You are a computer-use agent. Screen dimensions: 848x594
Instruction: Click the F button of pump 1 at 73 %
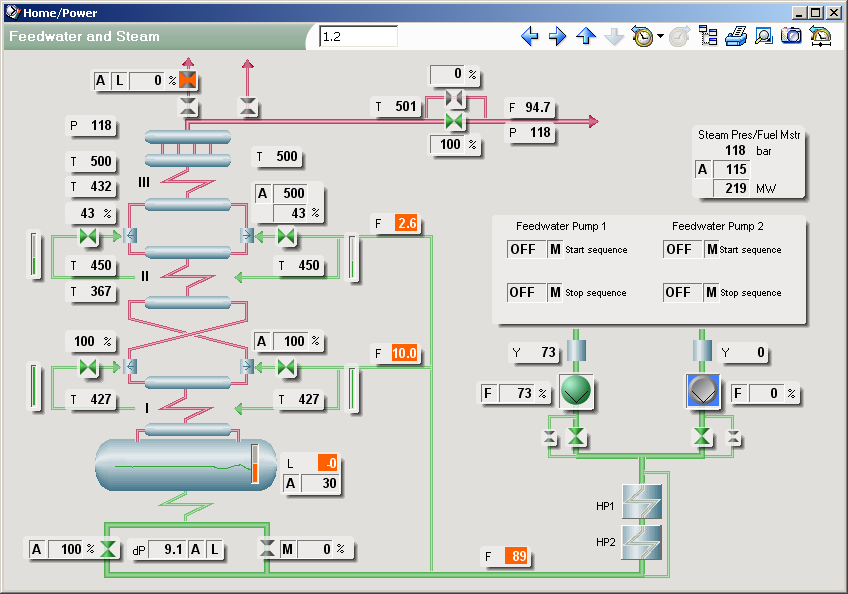[488, 393]
